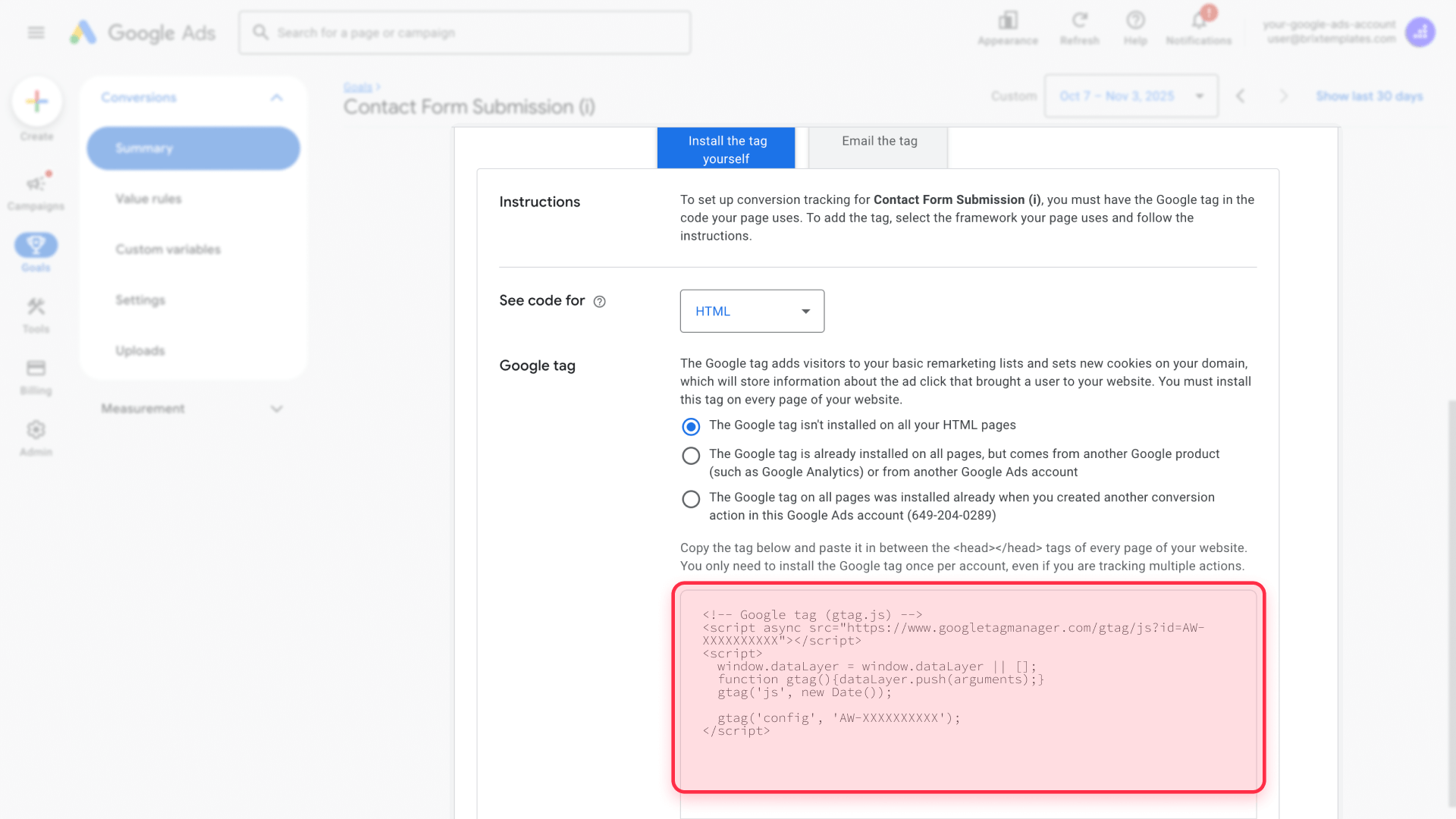Select tag installed via other conversion action
The height and width of the screenshot is (819, 1456).
click(691, 499)
